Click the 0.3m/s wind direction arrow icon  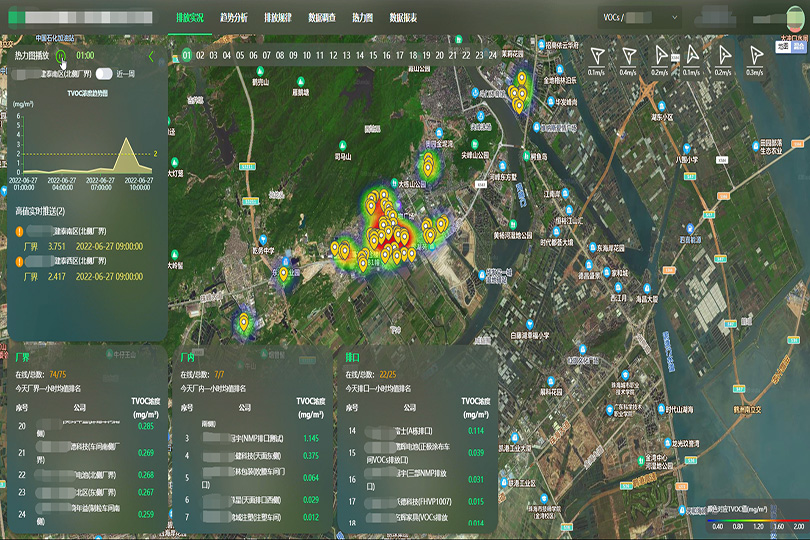point(755,55)
